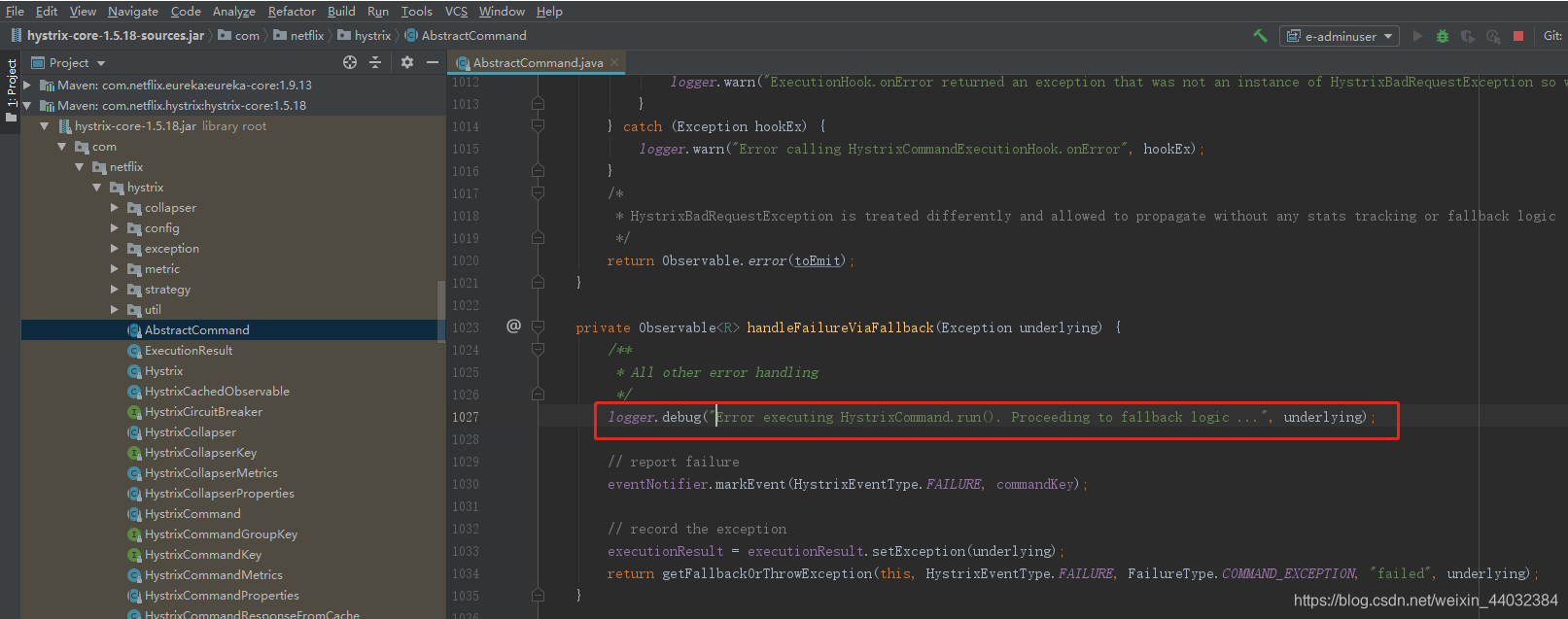The image size is (1568, 619).
Task: Open the File menu
Action: tap(15, 11)
